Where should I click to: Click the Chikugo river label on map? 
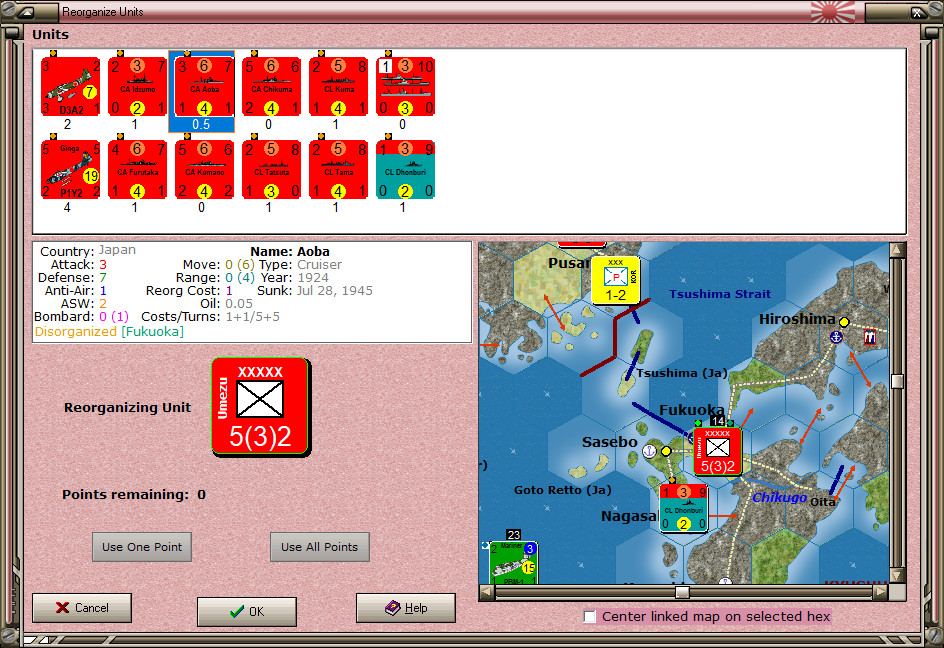[x=780, y=497]
